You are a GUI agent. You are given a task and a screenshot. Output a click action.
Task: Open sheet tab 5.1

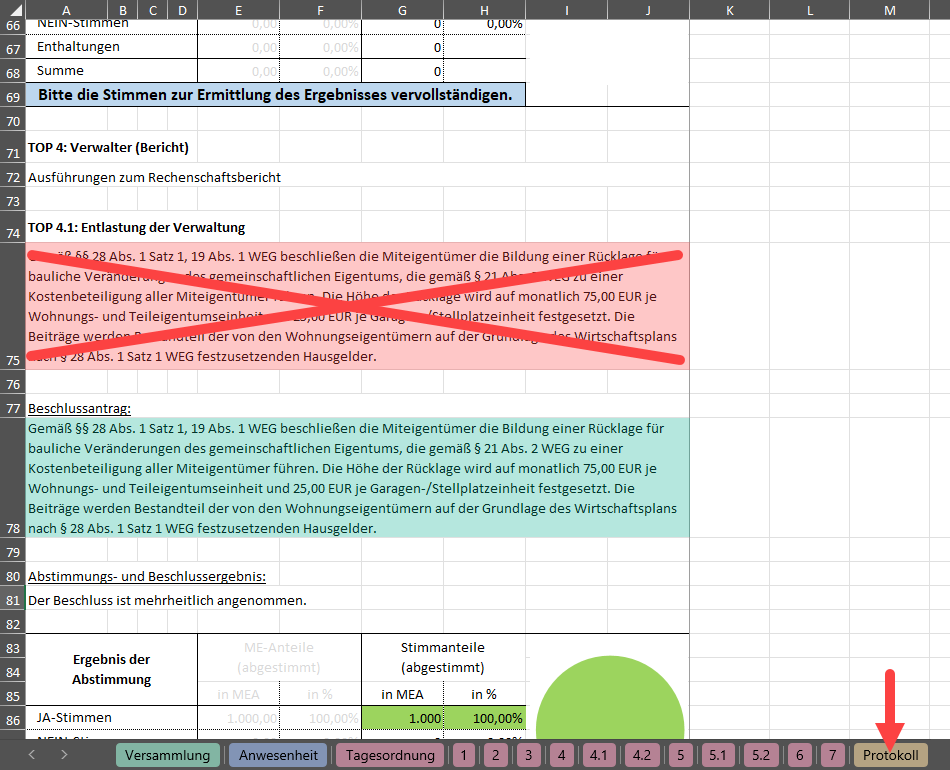[x=717, y=755]
